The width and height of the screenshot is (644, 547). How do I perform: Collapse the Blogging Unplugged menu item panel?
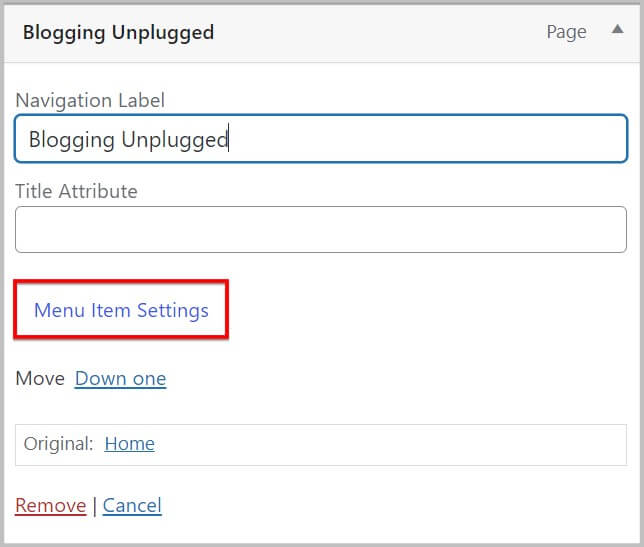pyautogui.click(x=617, y=31)
